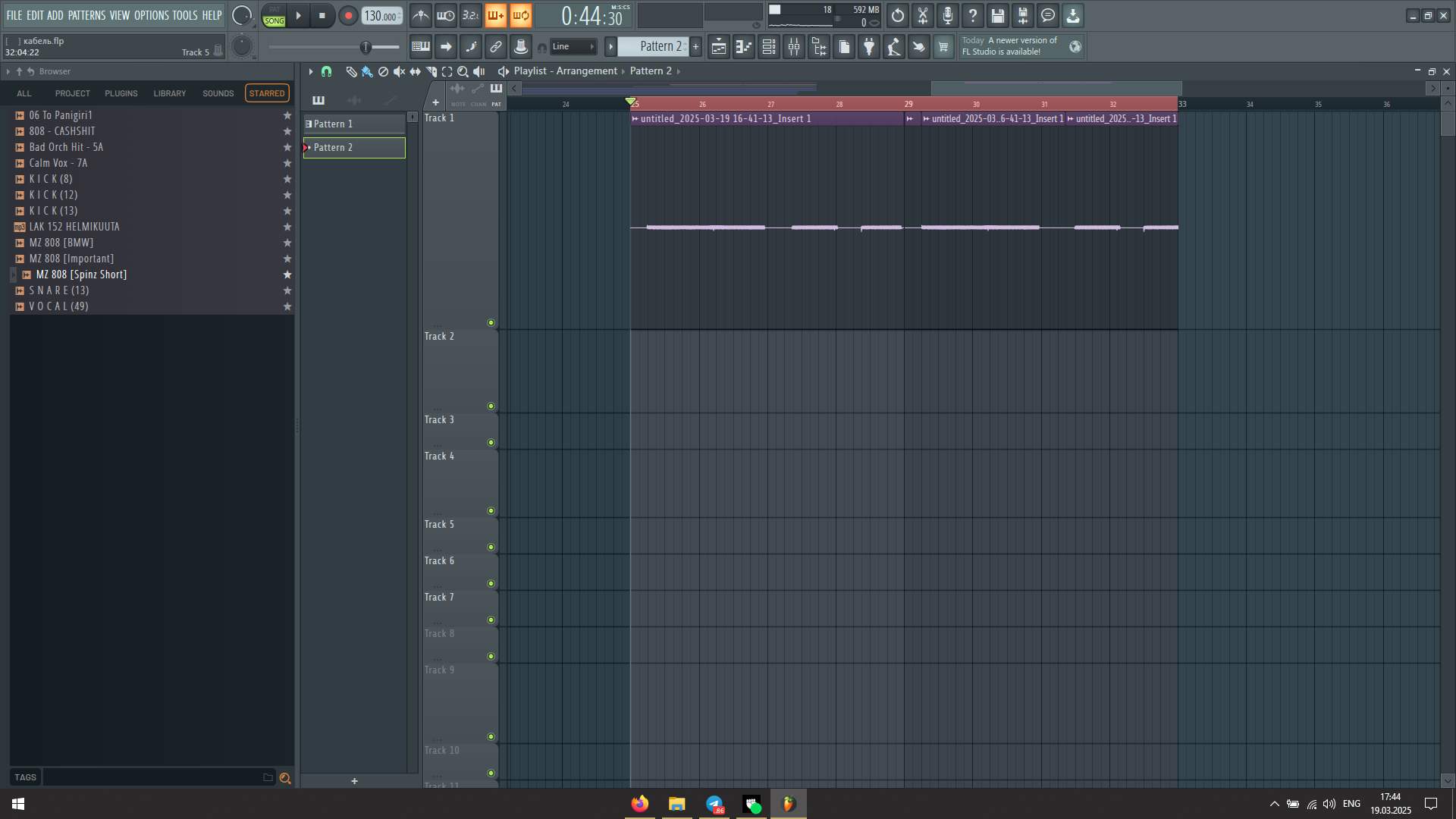Select the Zoom magnifier tool
Image resolution: width=1456 pixels, height=819 pixels.
(x=463, y=71)
